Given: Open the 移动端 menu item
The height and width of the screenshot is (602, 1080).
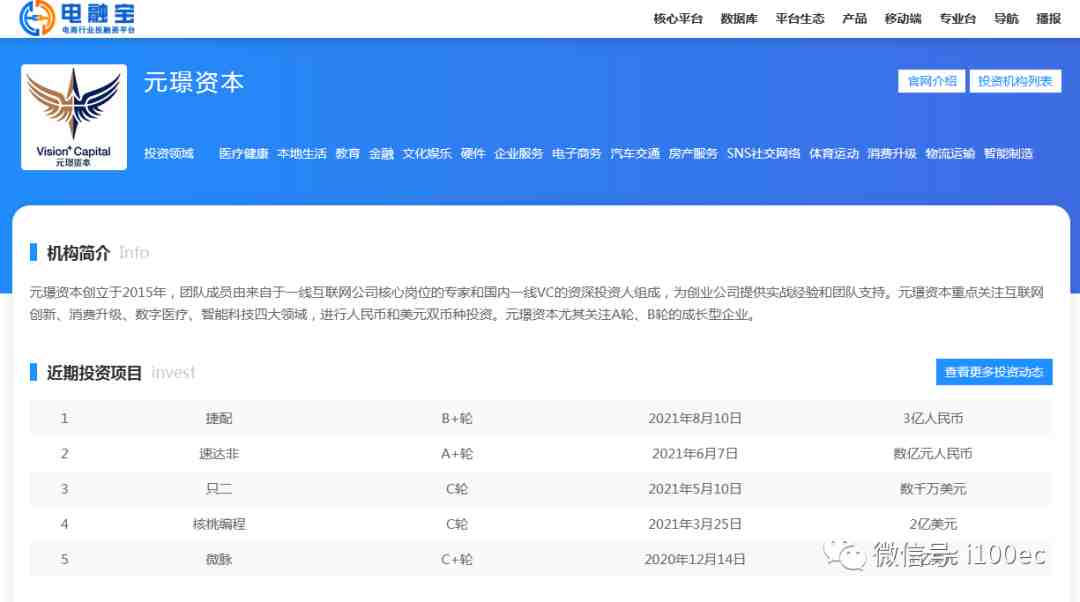Looking at the screenshot, I should click(x=902, y=19).
